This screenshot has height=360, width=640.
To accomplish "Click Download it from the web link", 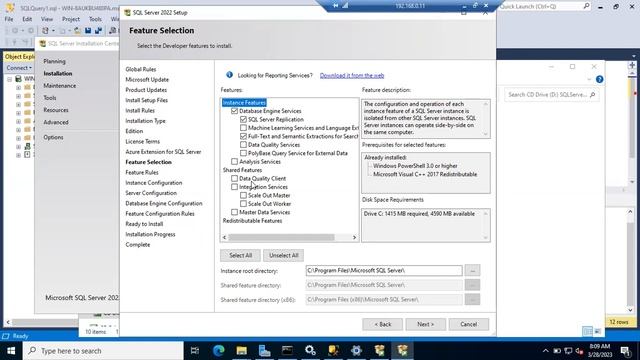I will click(x=352, y=76).
